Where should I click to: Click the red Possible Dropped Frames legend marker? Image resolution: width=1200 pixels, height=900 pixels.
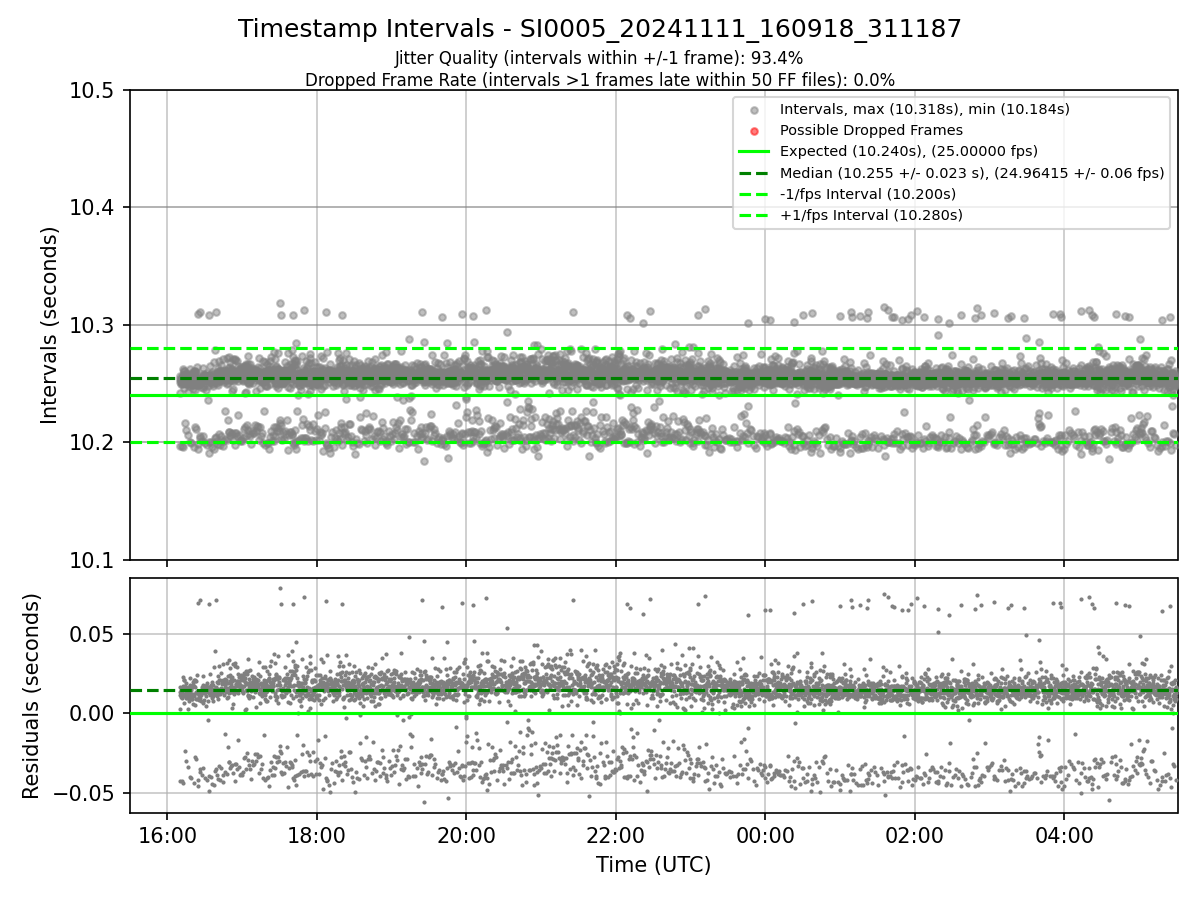tap(754, 131)
